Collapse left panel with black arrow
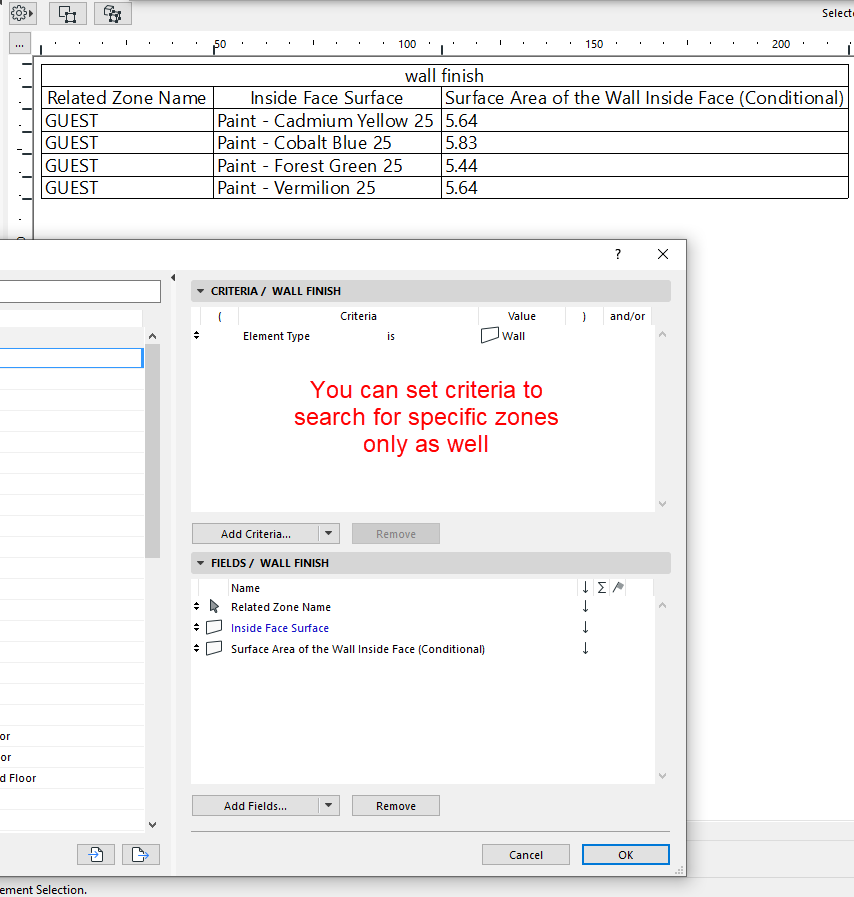854x897 pixels. pyautogui.click(x=173, y=277)
